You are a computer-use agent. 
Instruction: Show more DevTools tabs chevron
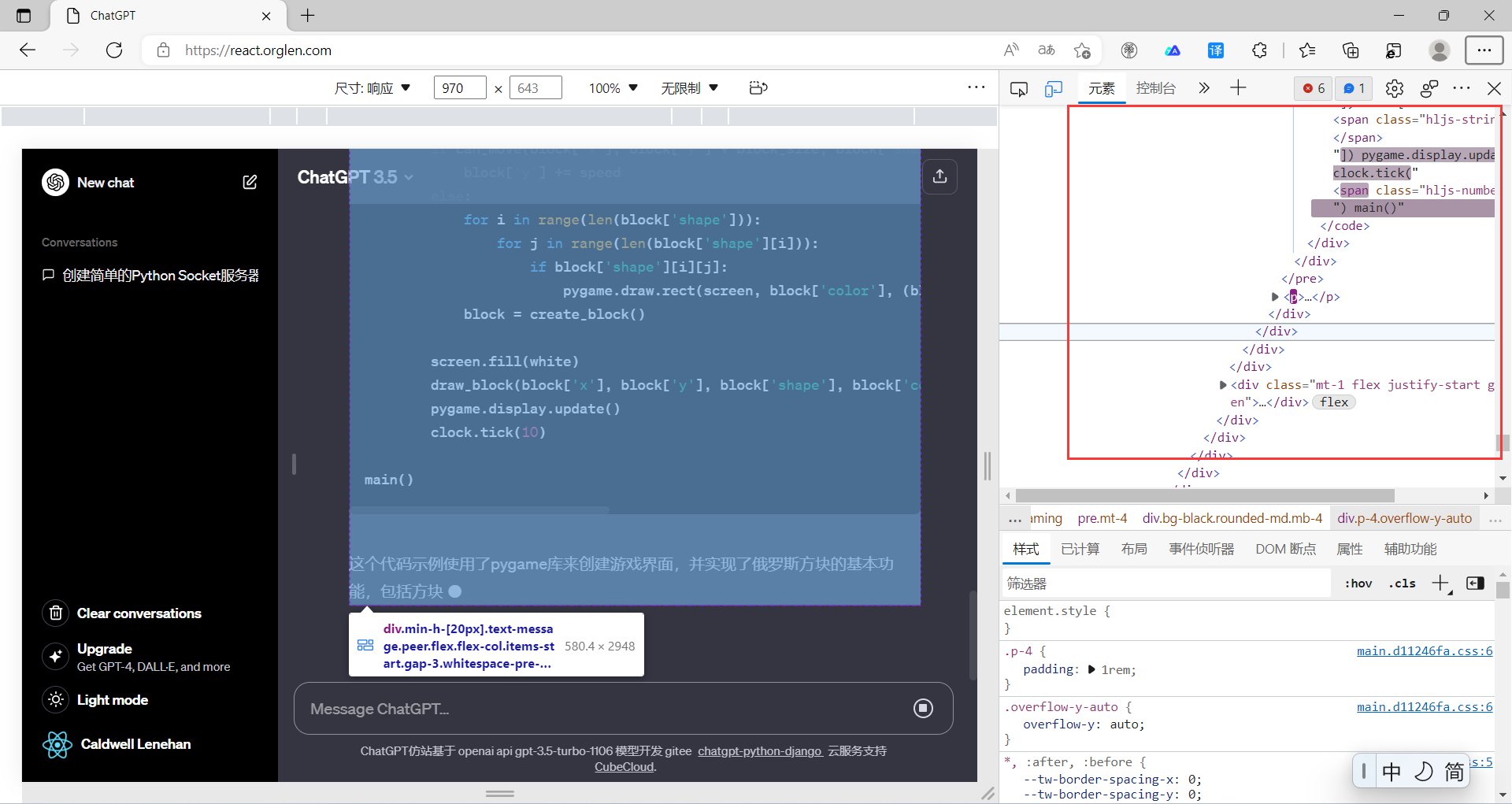click(1203, 88)
